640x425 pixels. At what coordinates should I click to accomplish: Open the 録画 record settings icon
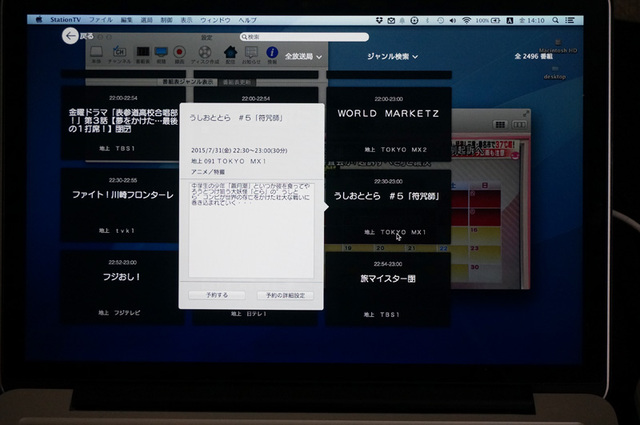tap(179, 55)
